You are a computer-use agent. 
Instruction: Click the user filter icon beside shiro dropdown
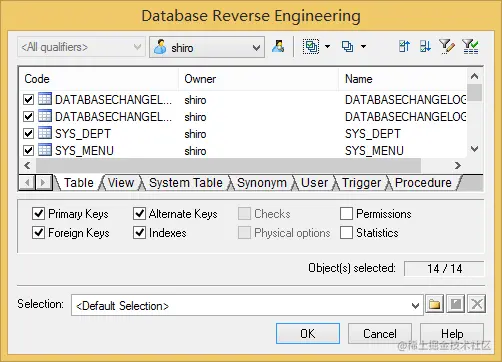point(278,47)
